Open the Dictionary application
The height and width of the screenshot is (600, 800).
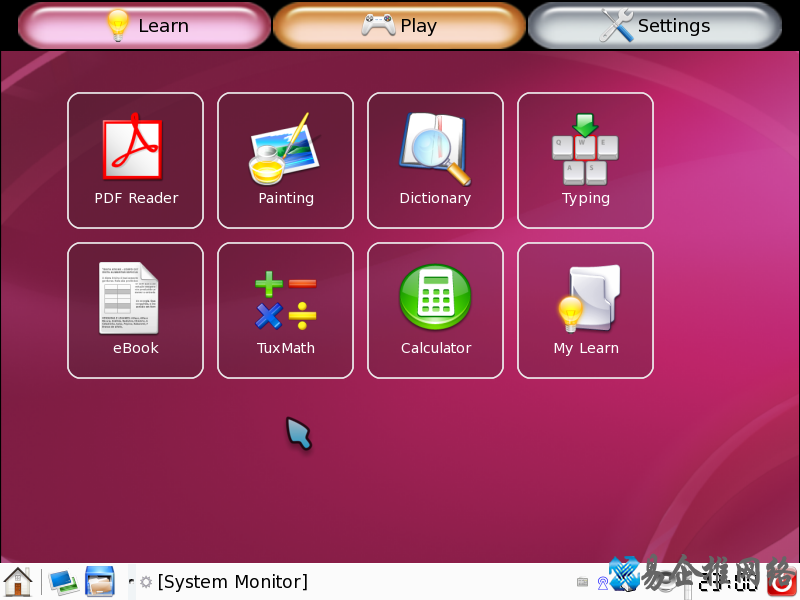[435, 160]
